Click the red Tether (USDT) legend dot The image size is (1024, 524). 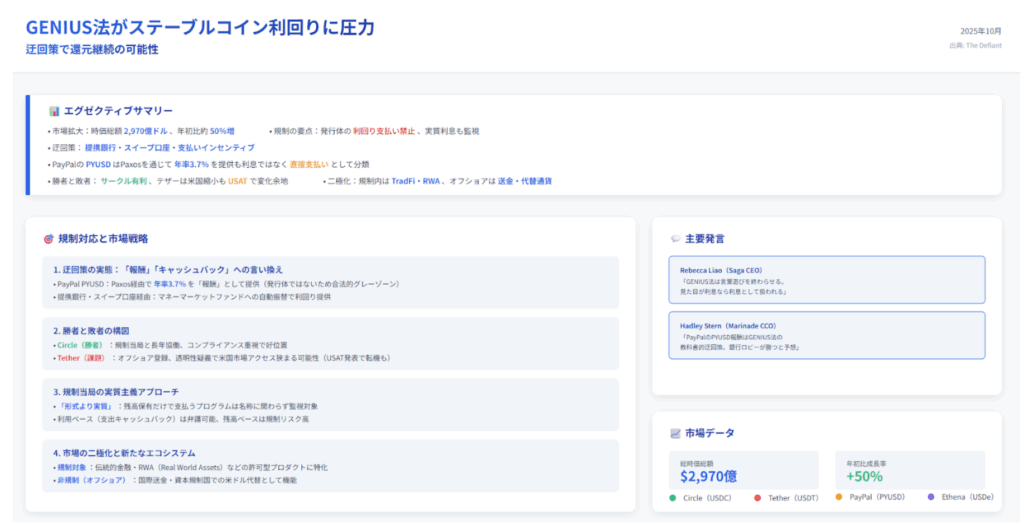(x=758, y=497)
